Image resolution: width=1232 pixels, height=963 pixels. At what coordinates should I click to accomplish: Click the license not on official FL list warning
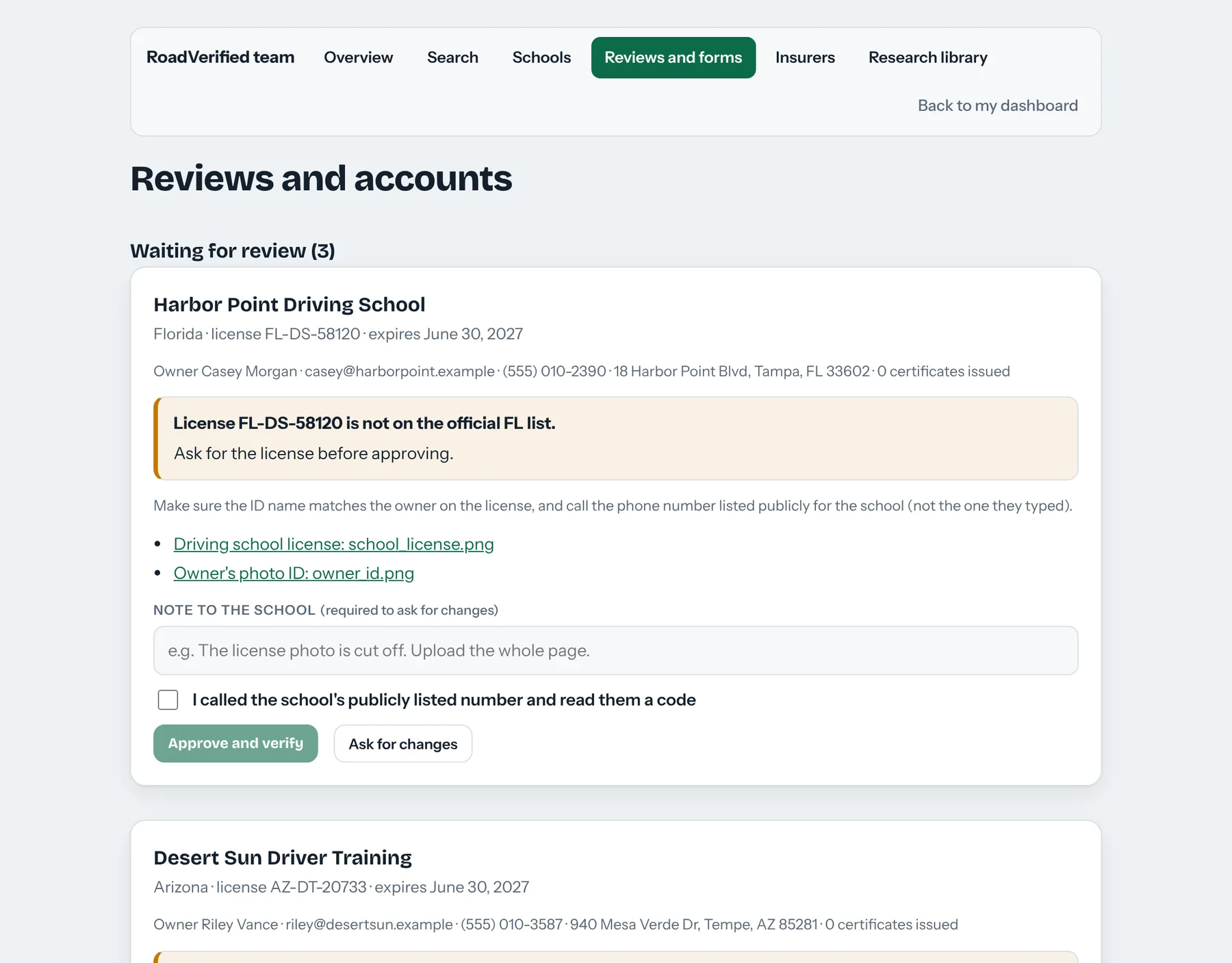coord(615,438)
